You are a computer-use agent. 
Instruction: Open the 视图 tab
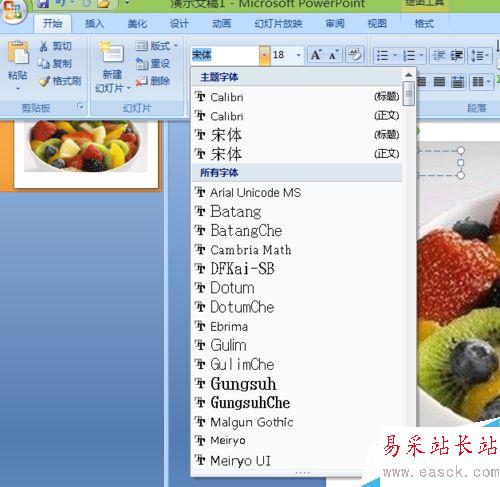377,24
